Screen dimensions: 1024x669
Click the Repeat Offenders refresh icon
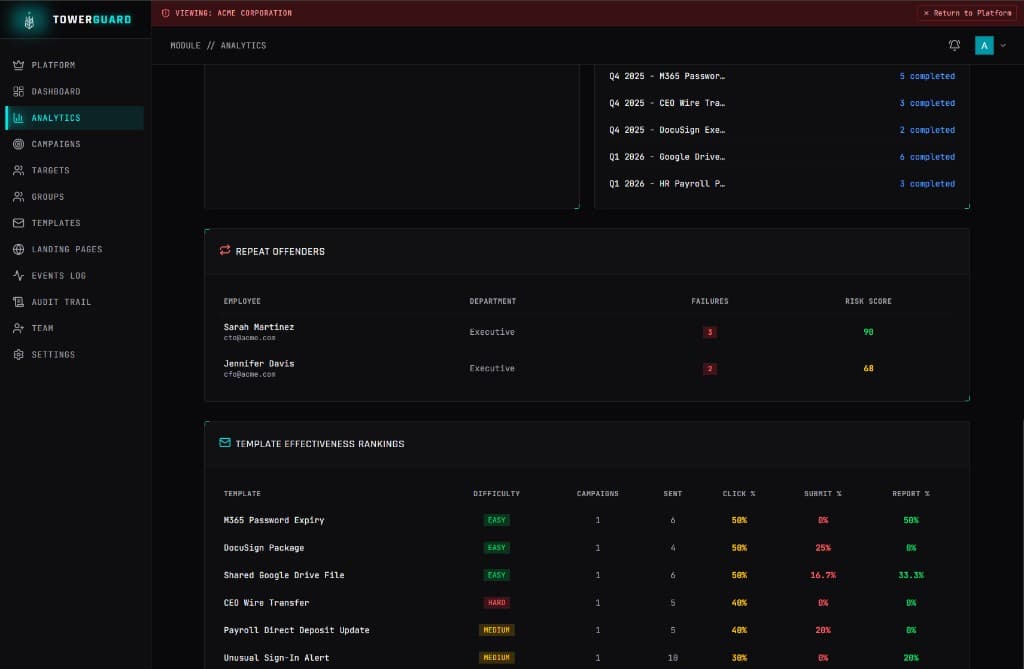224,251
